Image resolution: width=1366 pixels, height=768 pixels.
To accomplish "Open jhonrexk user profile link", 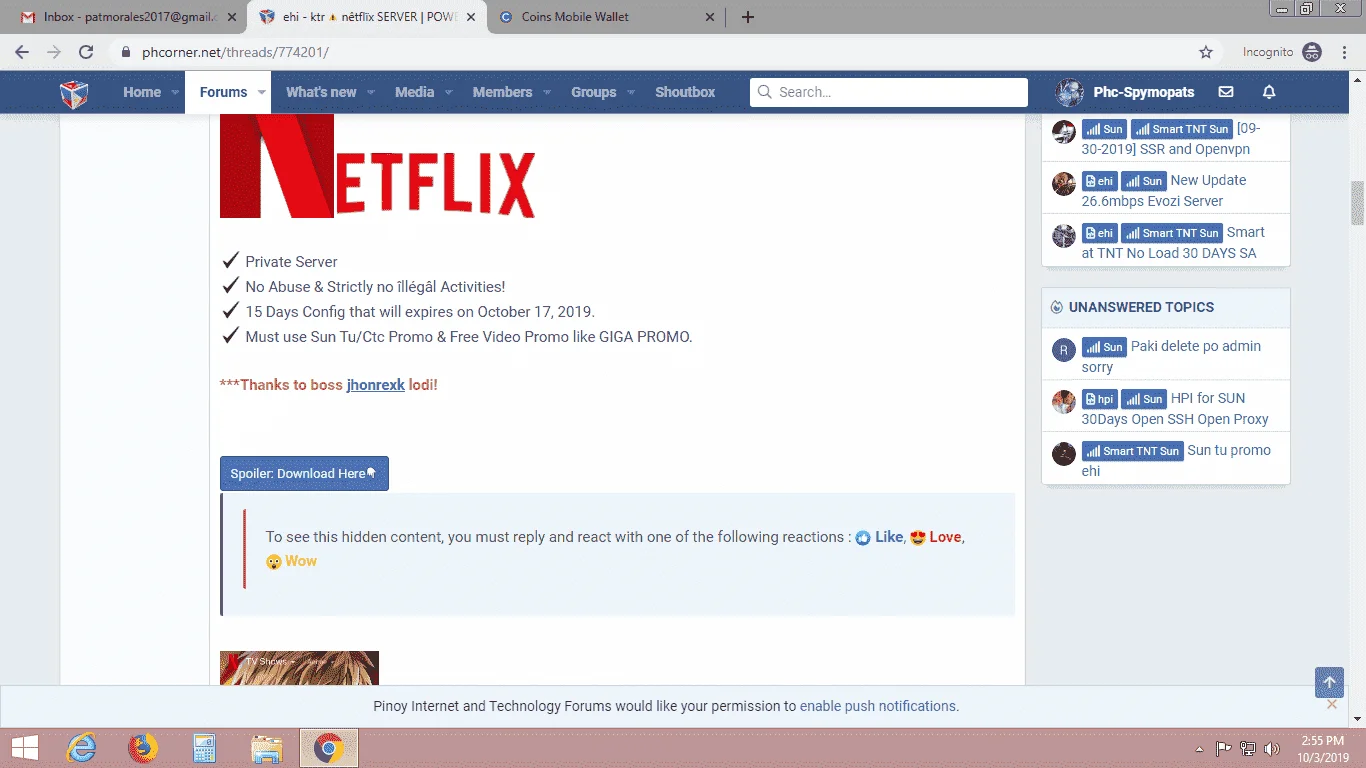I will pyautogui.click(x=376, y=385).
